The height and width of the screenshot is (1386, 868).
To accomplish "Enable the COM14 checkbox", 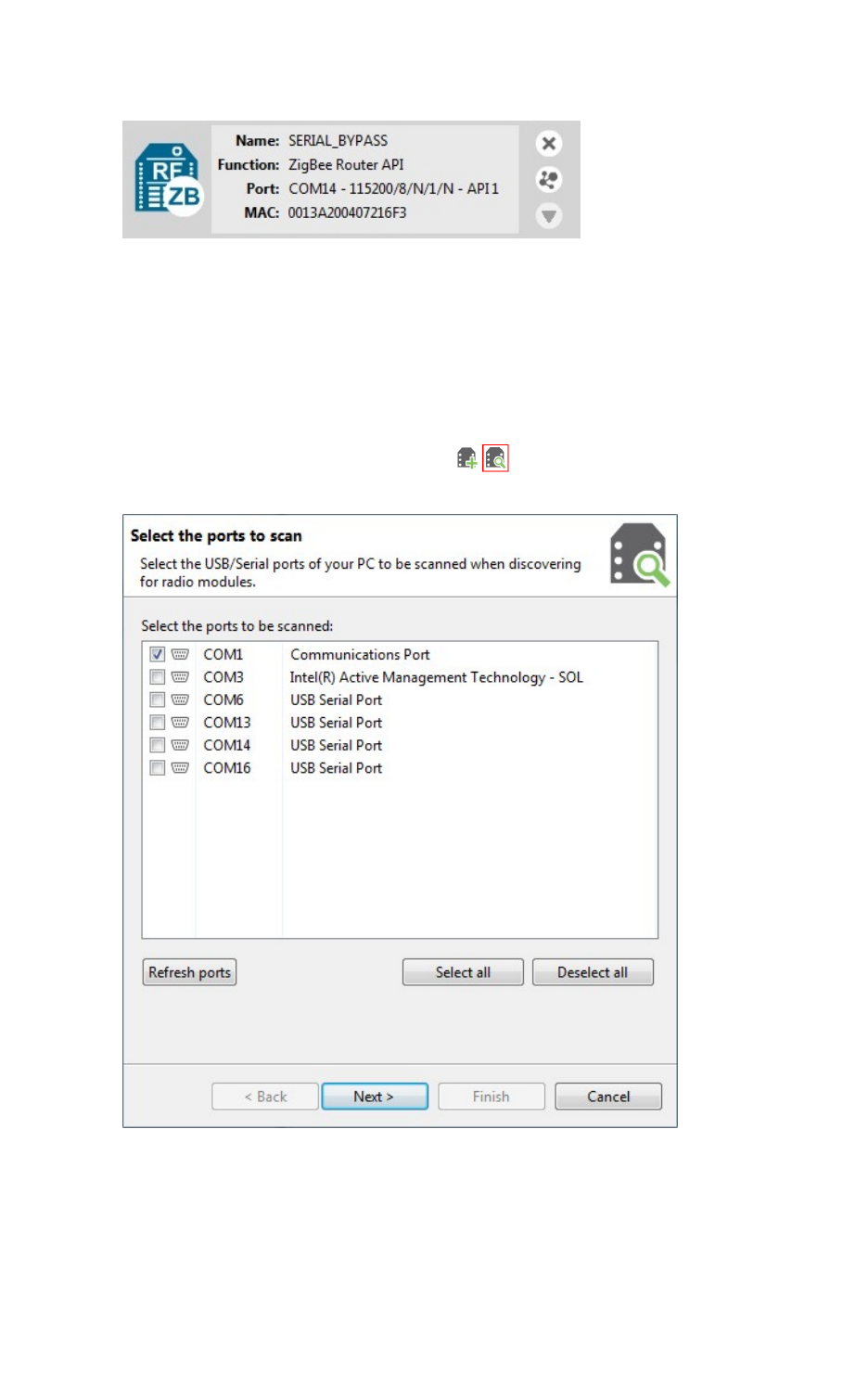I will pyautogui.click(x=158, y=746).
